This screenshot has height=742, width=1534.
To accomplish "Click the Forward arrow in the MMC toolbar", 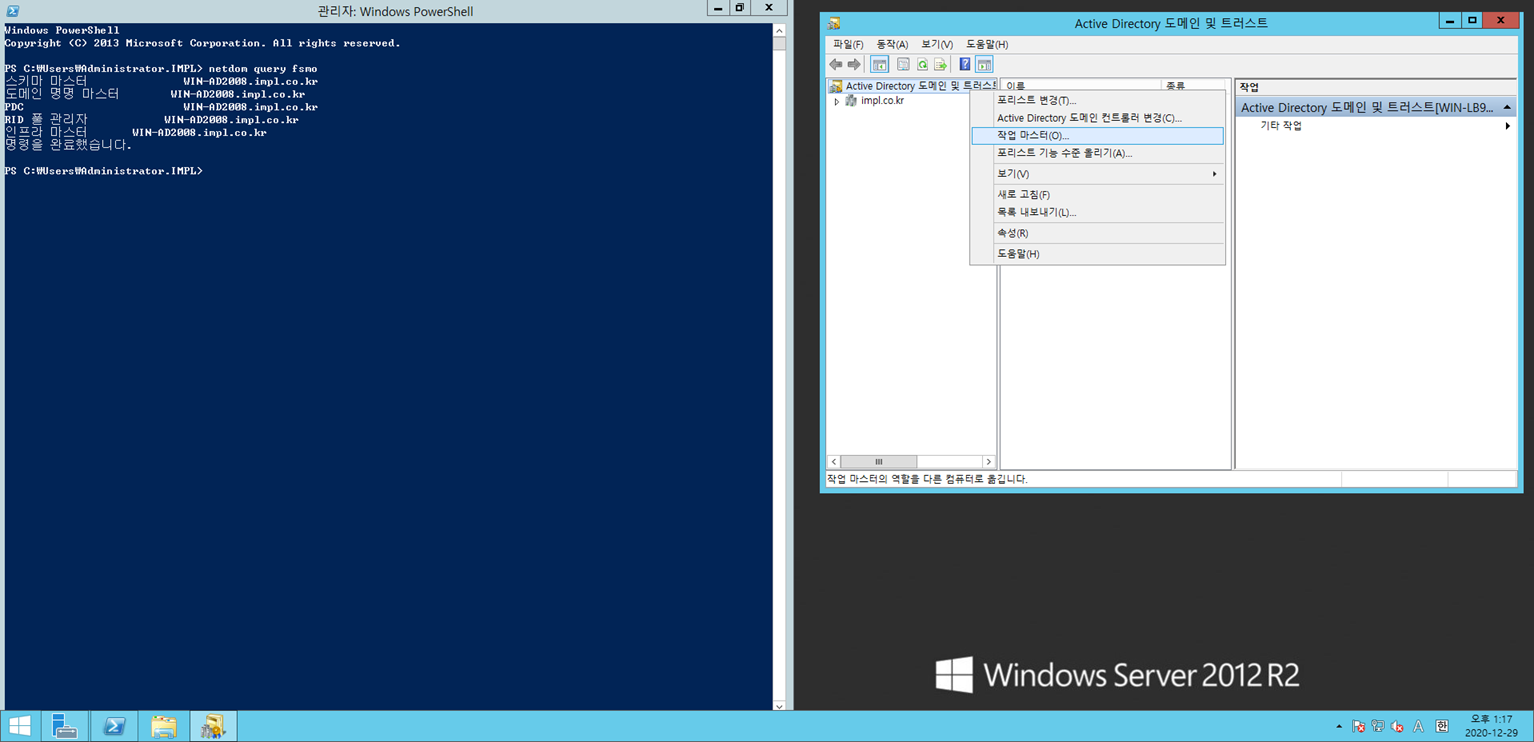I will [854, 65].
